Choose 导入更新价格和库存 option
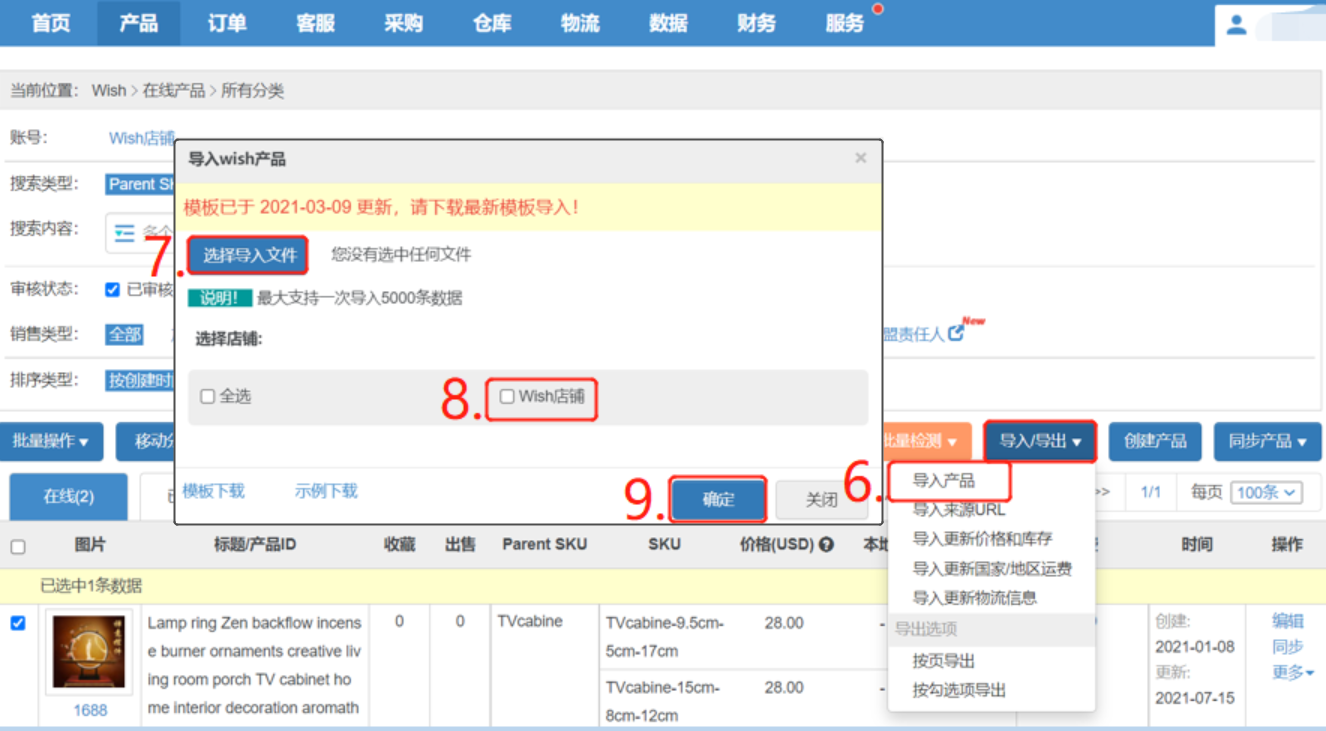The image size is (1326, 731). point(982,539)
